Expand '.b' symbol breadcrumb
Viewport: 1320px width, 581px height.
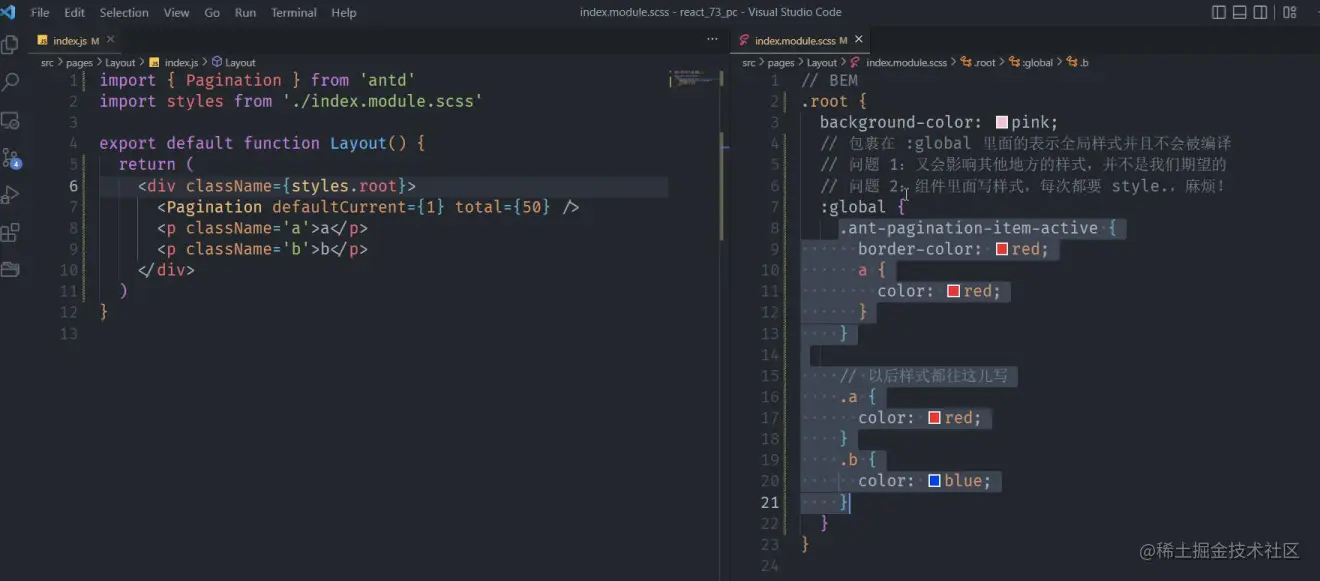(x=1078, y=62)
